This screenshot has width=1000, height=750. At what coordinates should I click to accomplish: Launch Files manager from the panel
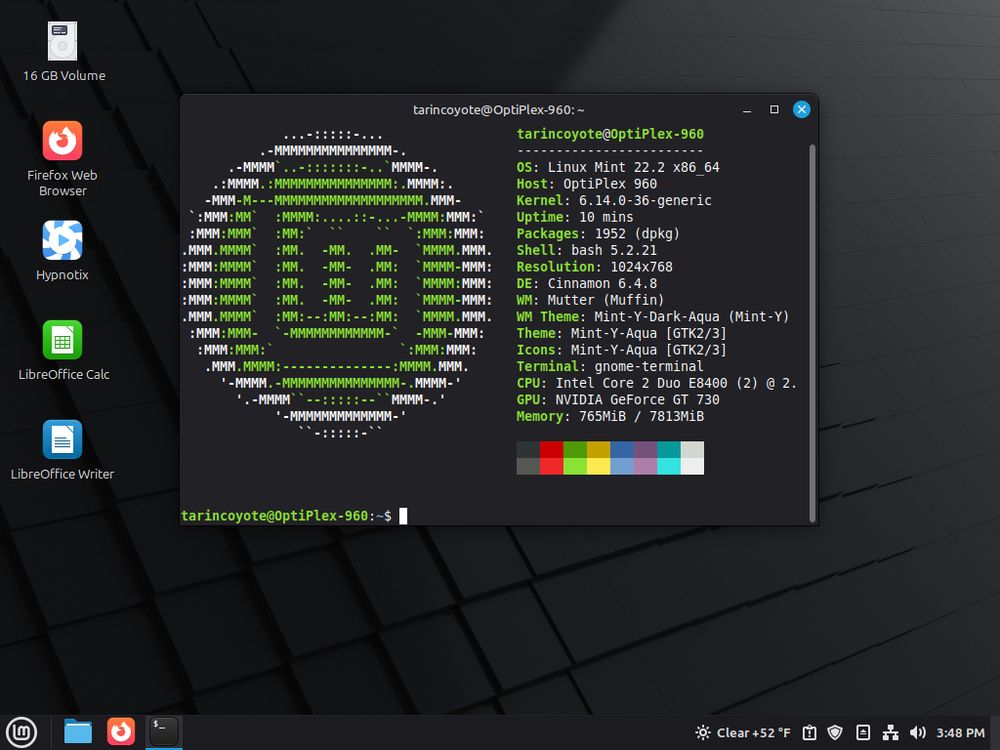click(78, 732)
